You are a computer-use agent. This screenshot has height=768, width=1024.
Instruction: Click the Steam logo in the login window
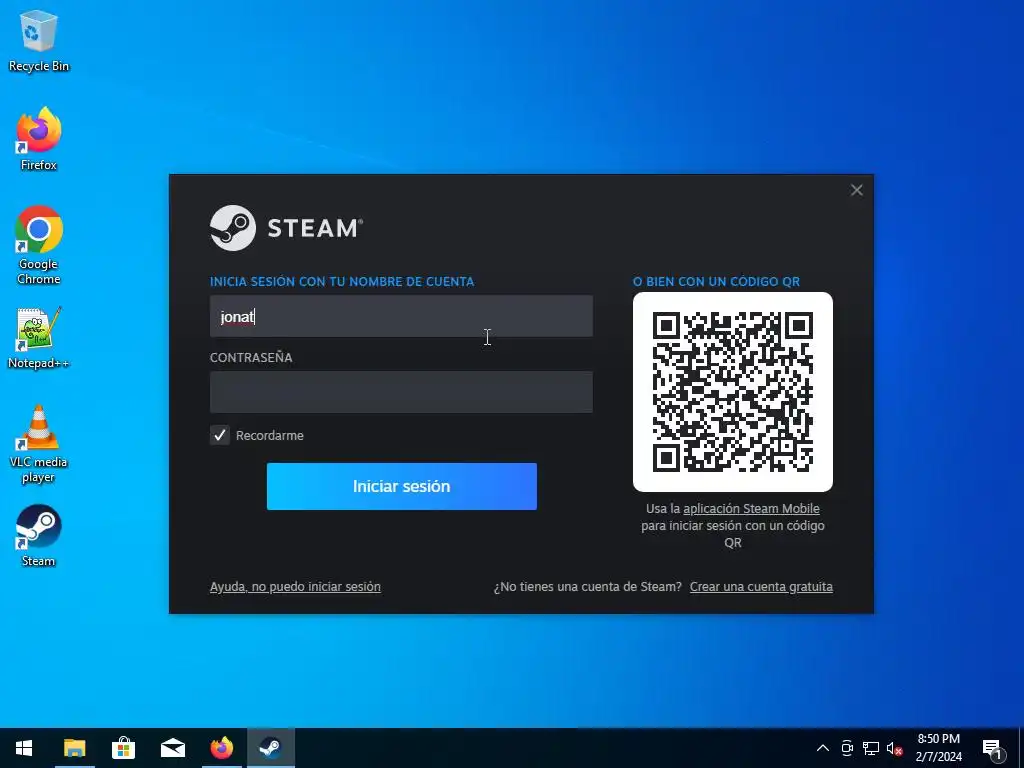tap(286, 228)
